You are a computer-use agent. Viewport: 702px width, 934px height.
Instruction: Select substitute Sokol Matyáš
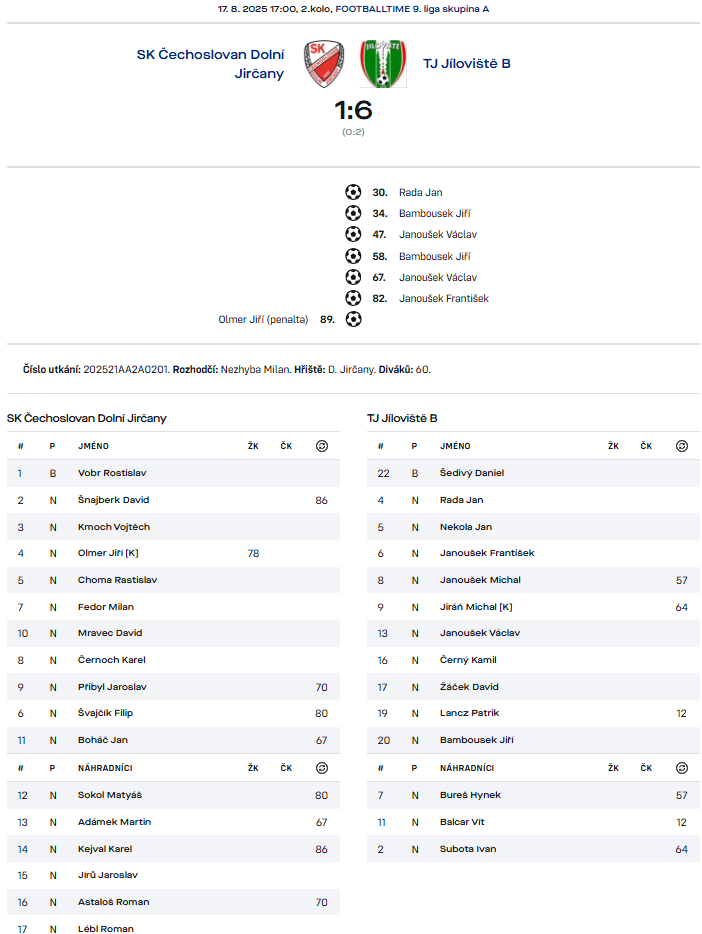coord(110,795)
